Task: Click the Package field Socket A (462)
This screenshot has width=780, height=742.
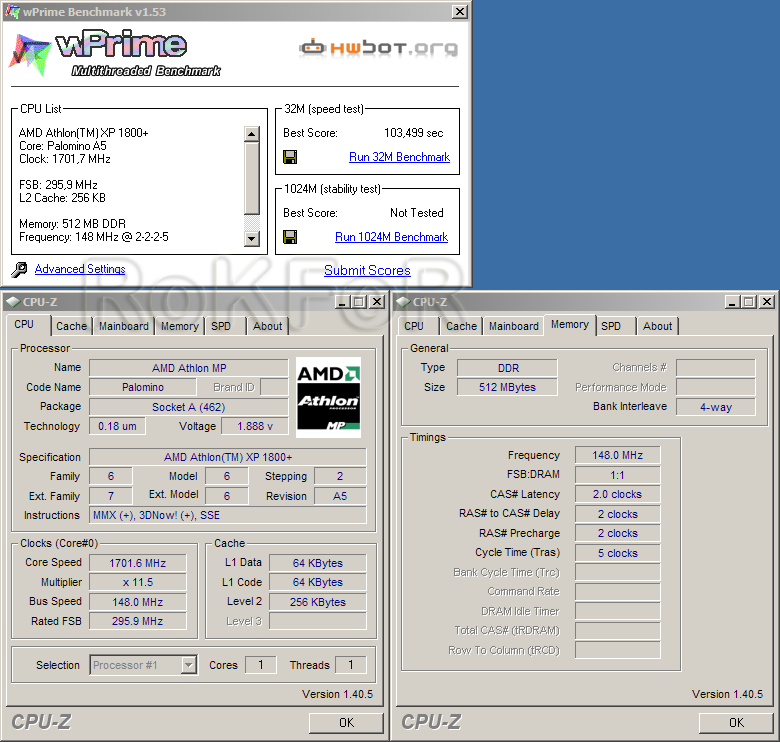Action: click(189, 407)
